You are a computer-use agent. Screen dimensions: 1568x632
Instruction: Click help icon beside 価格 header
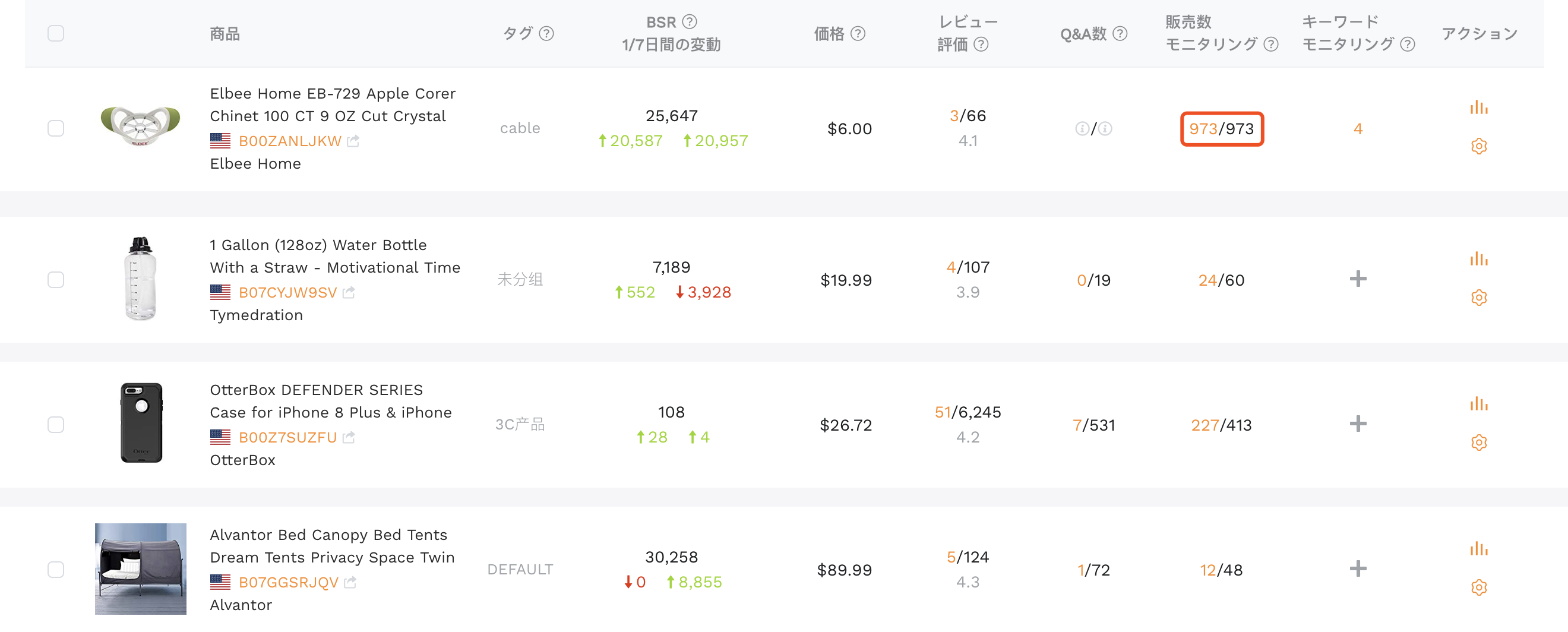[857, 33]
